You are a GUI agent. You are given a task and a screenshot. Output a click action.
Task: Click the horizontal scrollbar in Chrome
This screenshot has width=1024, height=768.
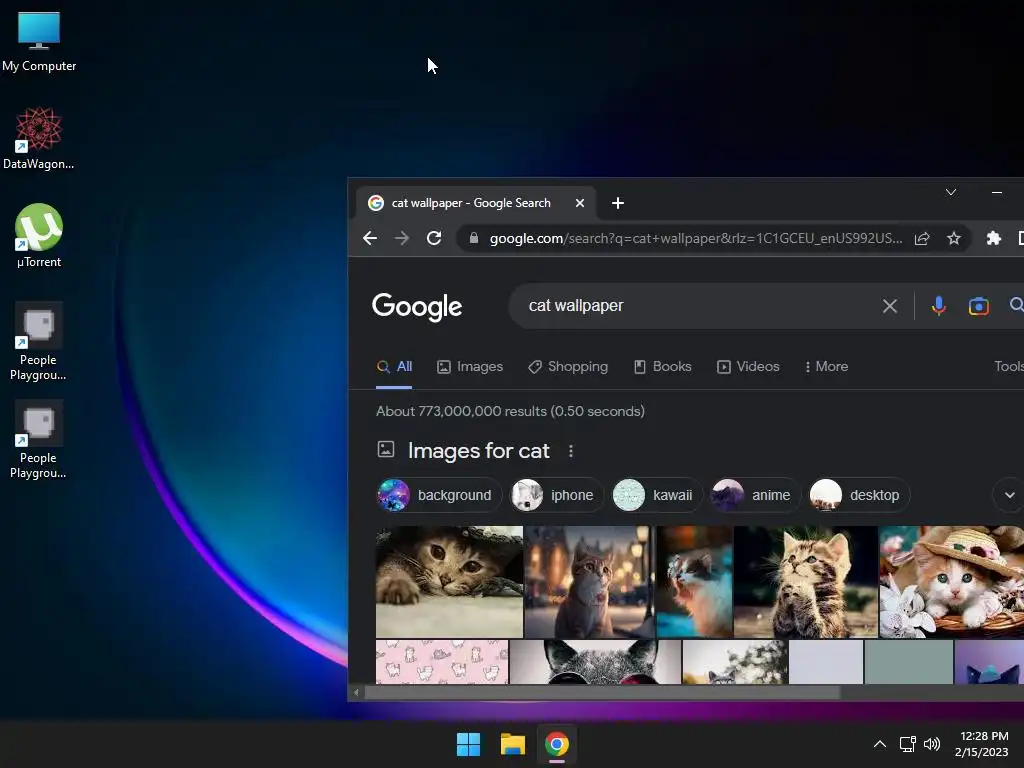602,693
